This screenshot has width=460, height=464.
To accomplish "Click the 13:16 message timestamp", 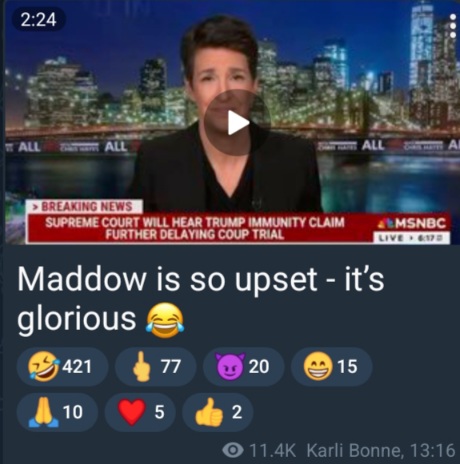I will pyautogui.click(x=433, y=450).
